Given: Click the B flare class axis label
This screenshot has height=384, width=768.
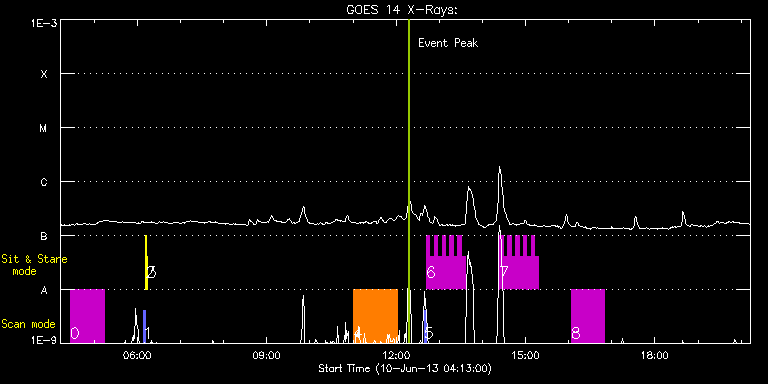Looking at the screenshot, I should 44,236.
